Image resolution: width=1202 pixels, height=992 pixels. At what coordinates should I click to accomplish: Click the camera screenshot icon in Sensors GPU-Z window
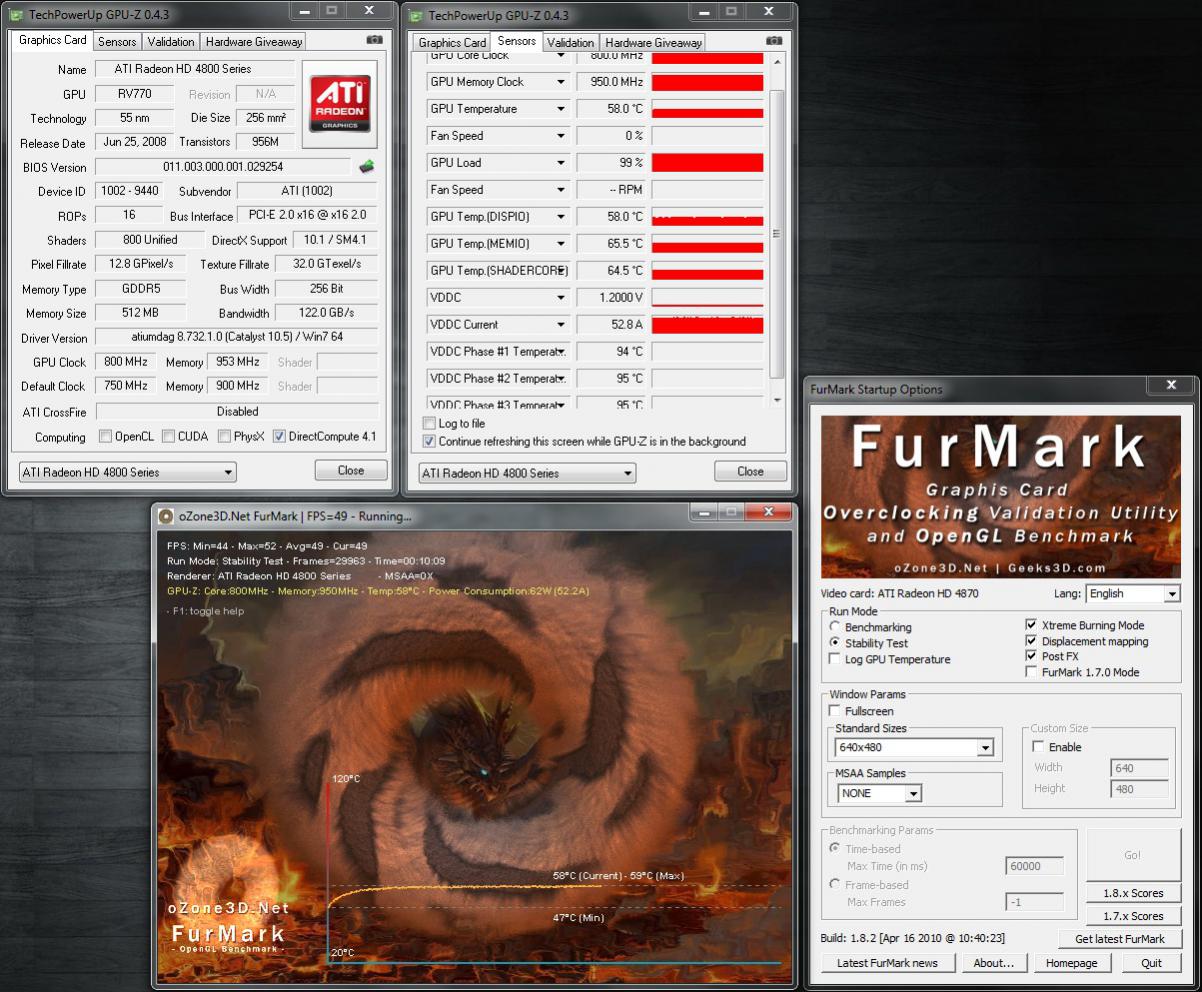774,41
